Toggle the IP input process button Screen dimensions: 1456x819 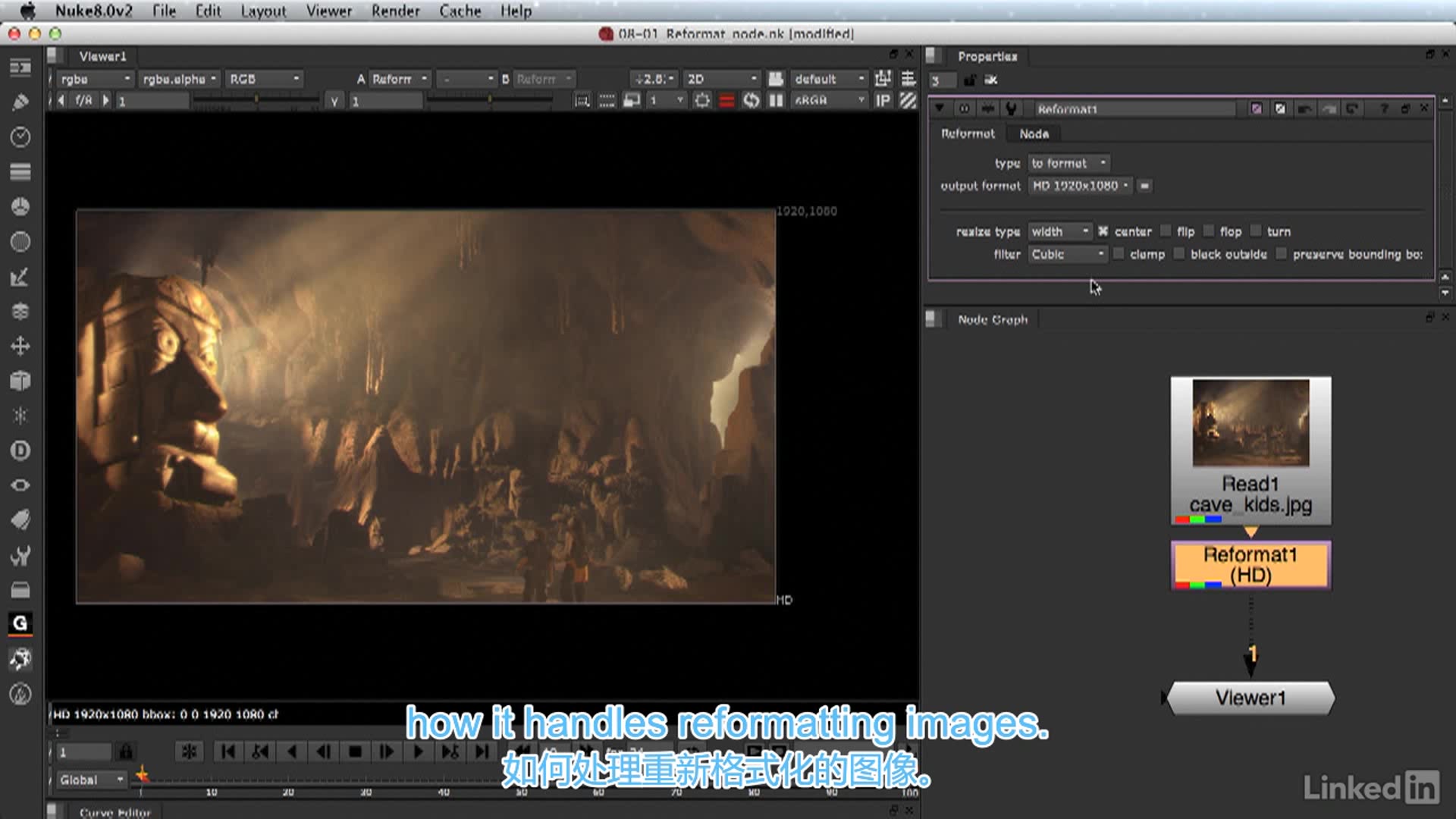[x=883, y=100]
